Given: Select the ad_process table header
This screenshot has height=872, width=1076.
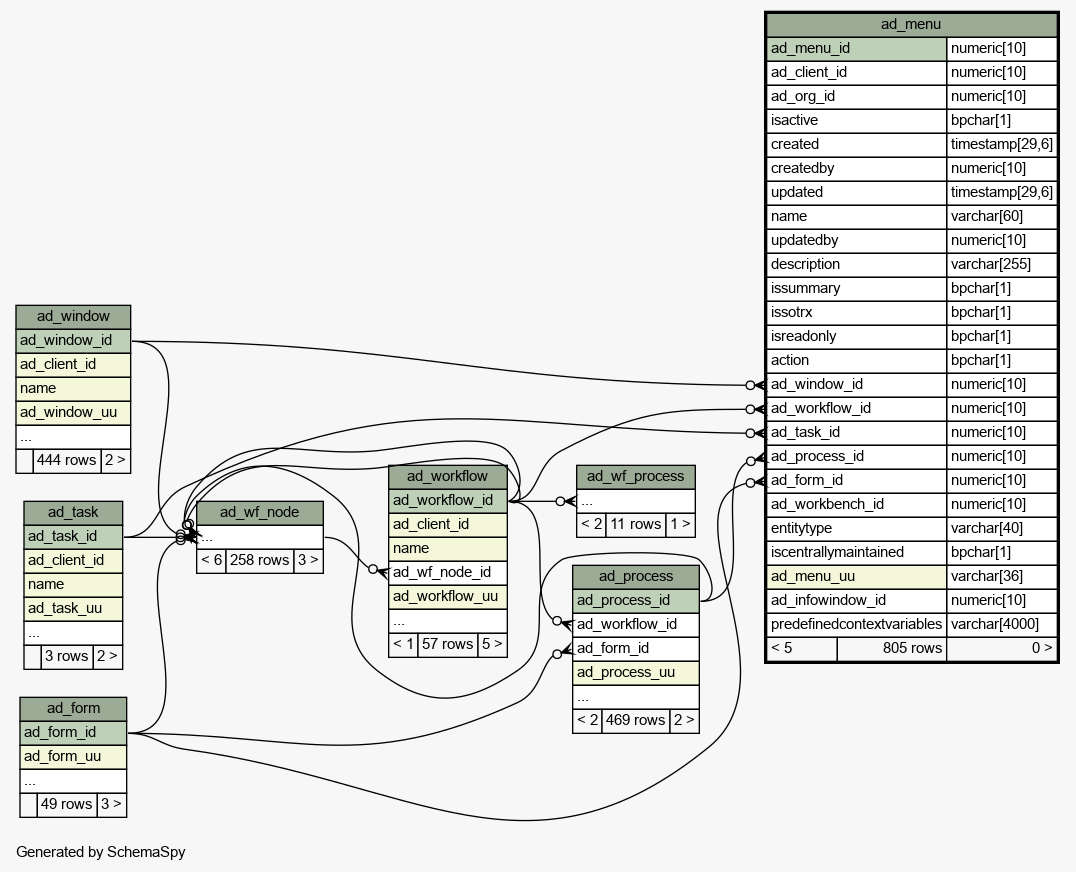Looking at the screenshot, I should tap(635, 576).
